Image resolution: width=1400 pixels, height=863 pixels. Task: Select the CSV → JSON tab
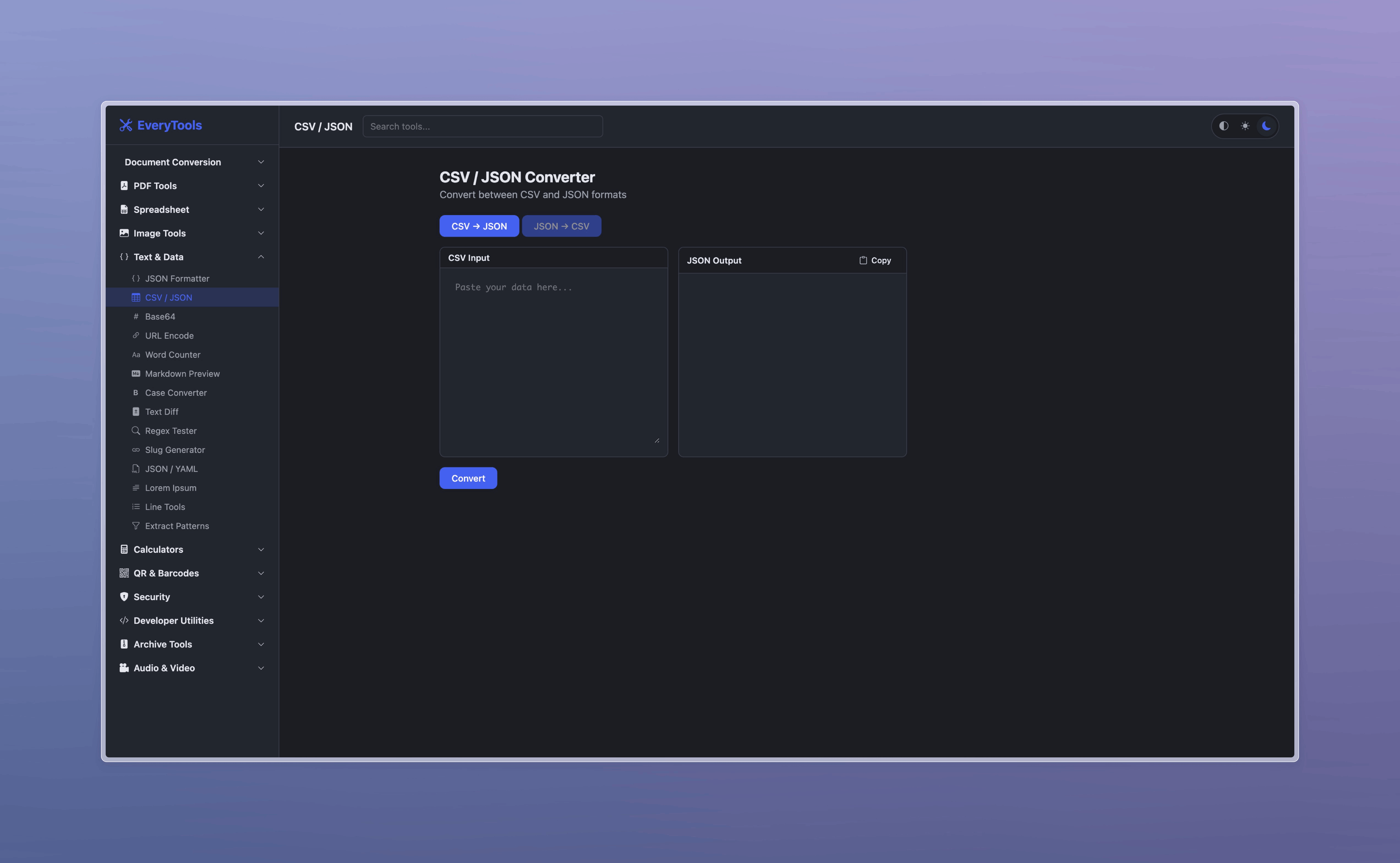[x=479, y=226]
